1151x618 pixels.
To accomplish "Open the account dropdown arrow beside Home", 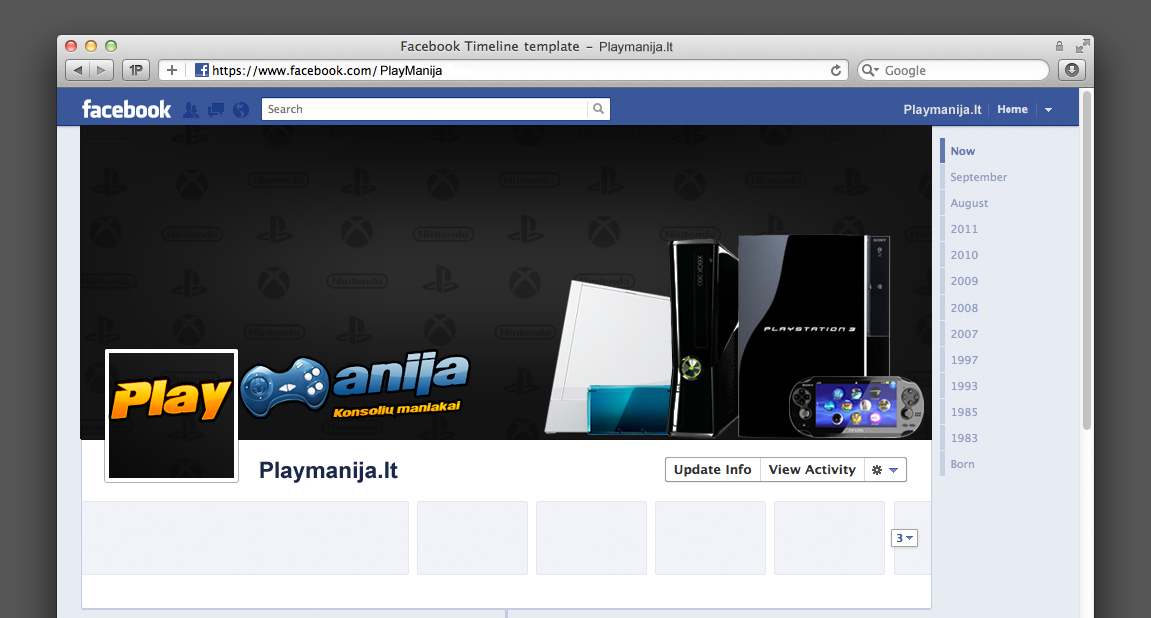I will (x=1048, y=109).
